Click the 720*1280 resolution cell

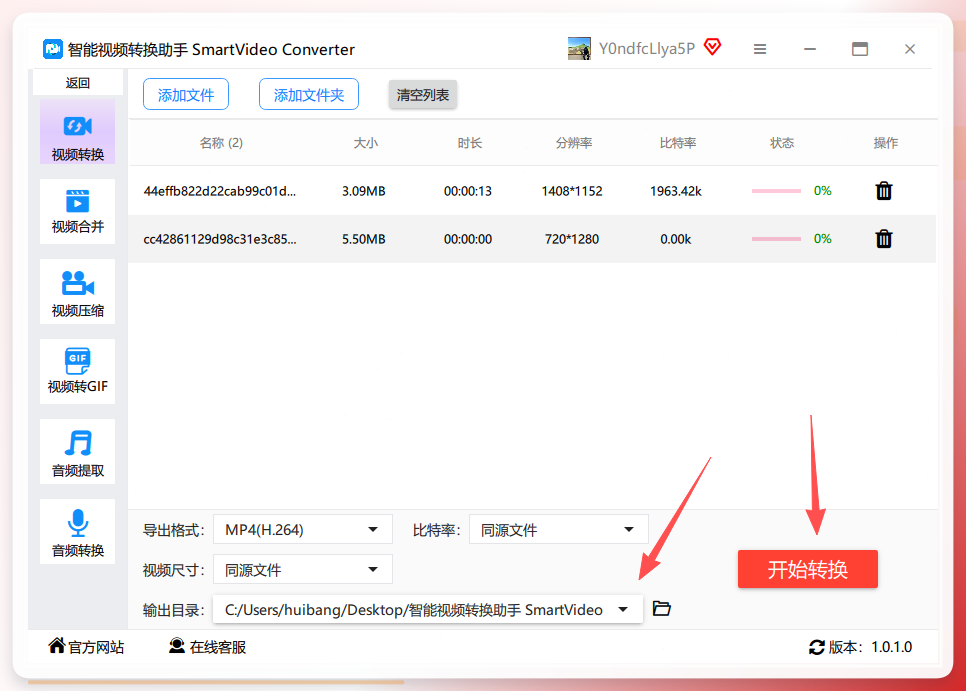point(572,239)
